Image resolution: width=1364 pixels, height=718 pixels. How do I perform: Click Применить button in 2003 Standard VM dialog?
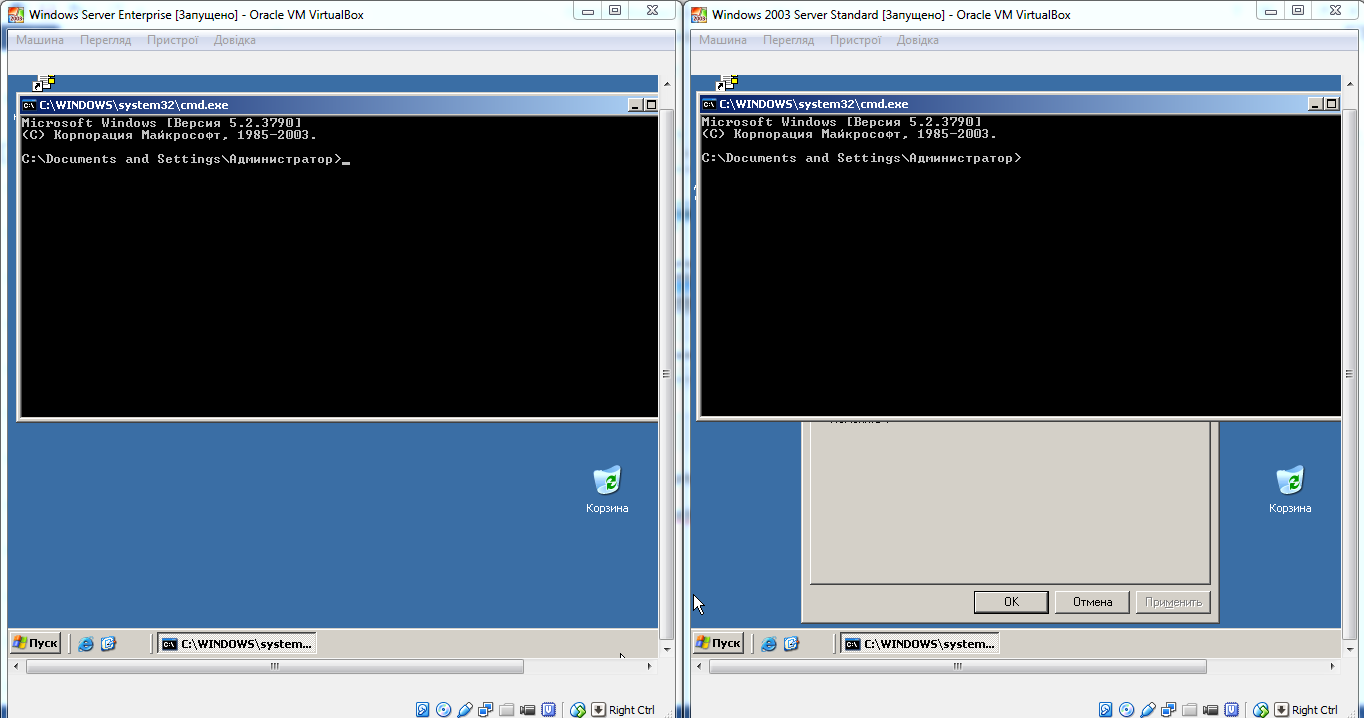(1173, 602)
